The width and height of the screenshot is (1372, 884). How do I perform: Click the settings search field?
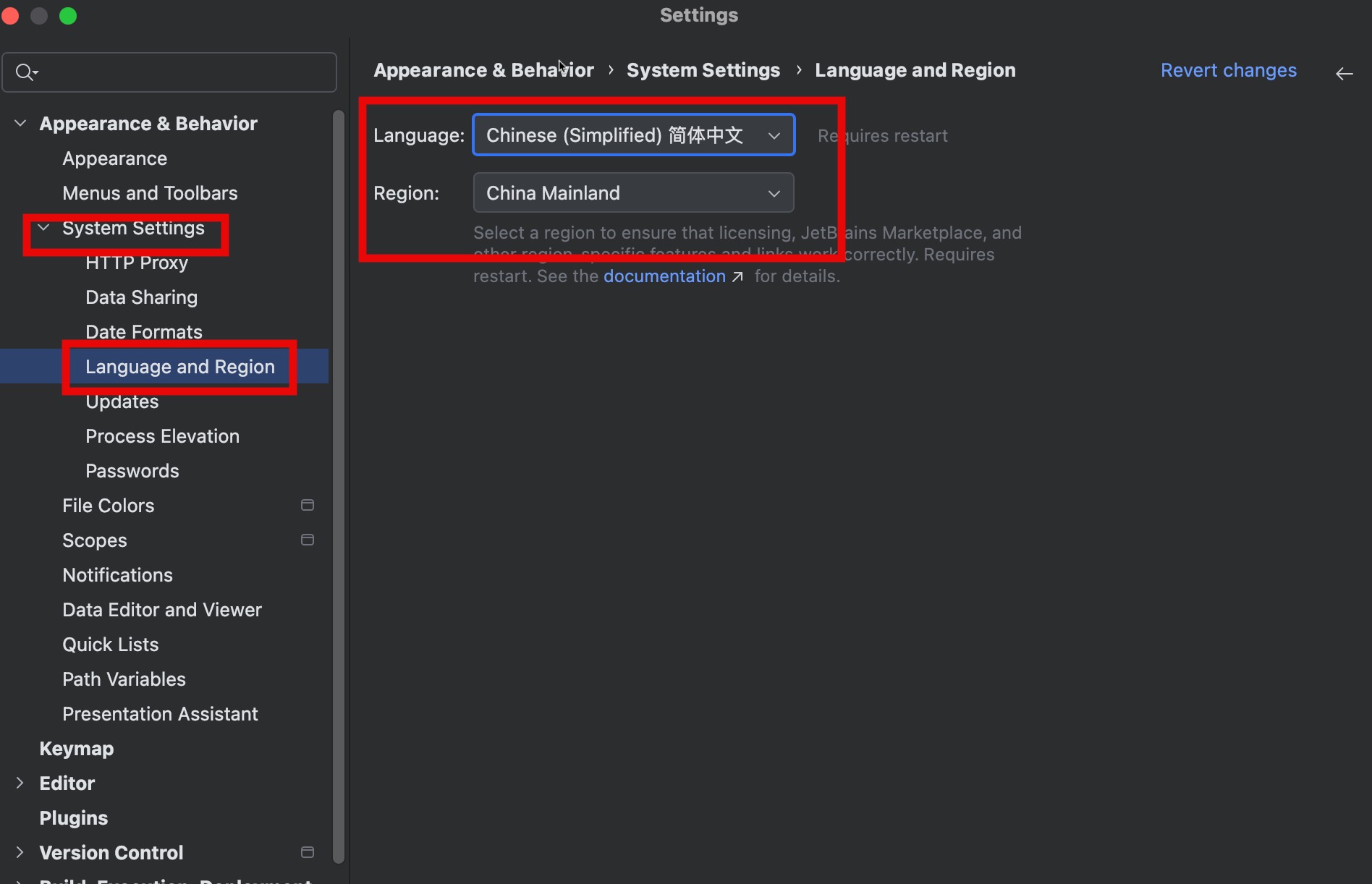pos(181,72)
